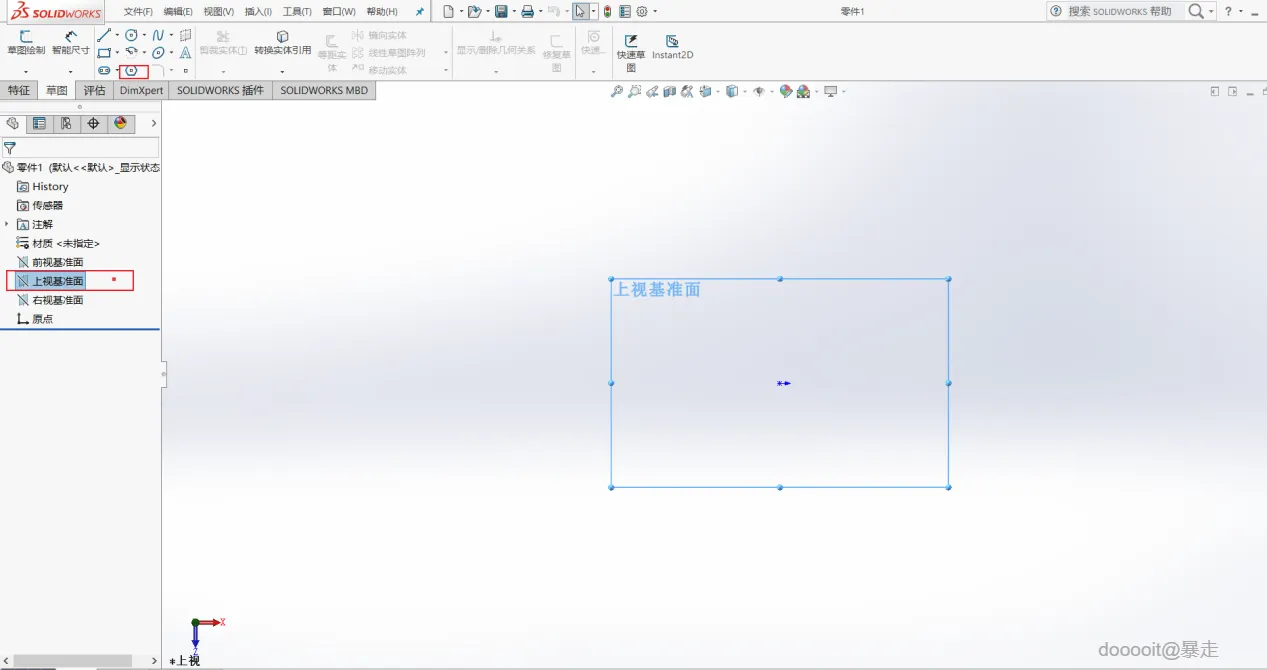Screen dimensions: 1267x670
Task: Click the Zoom to Fit icon
Action: 617,92
